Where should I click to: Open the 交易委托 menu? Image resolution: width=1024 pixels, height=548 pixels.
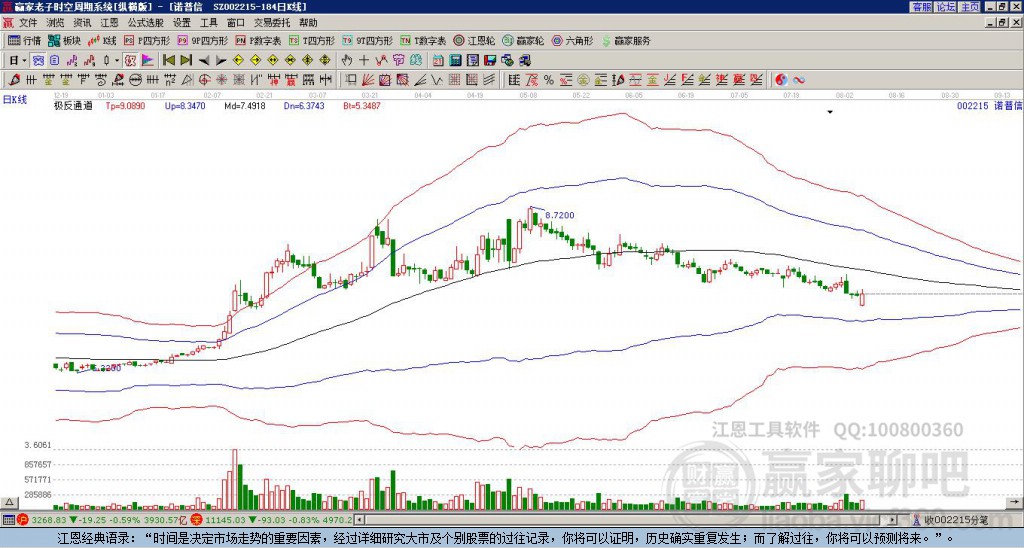click(x=272, y=23)
